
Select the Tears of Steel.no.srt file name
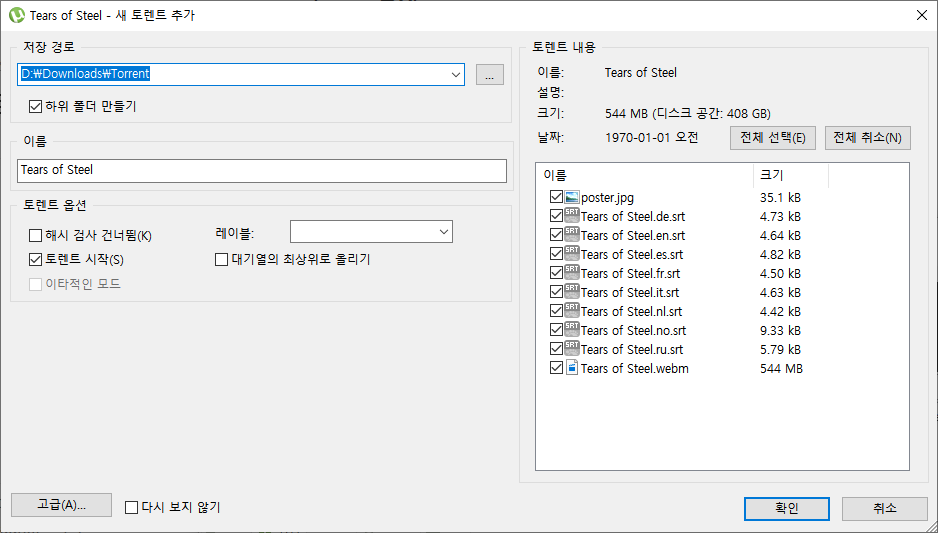pyautogui.click(x=634, y=331)
